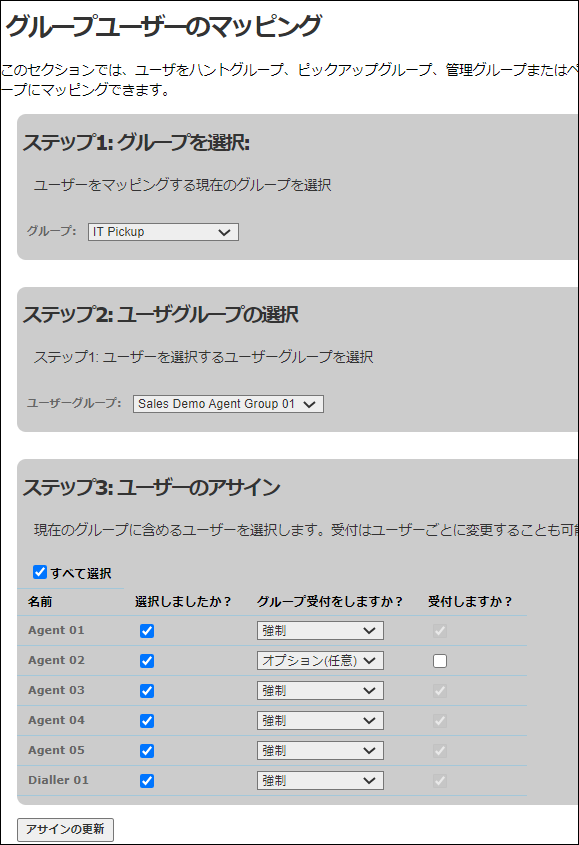Toggle the すべて選択 checkbox
This screenshot has height=845, width=579.
40,572
